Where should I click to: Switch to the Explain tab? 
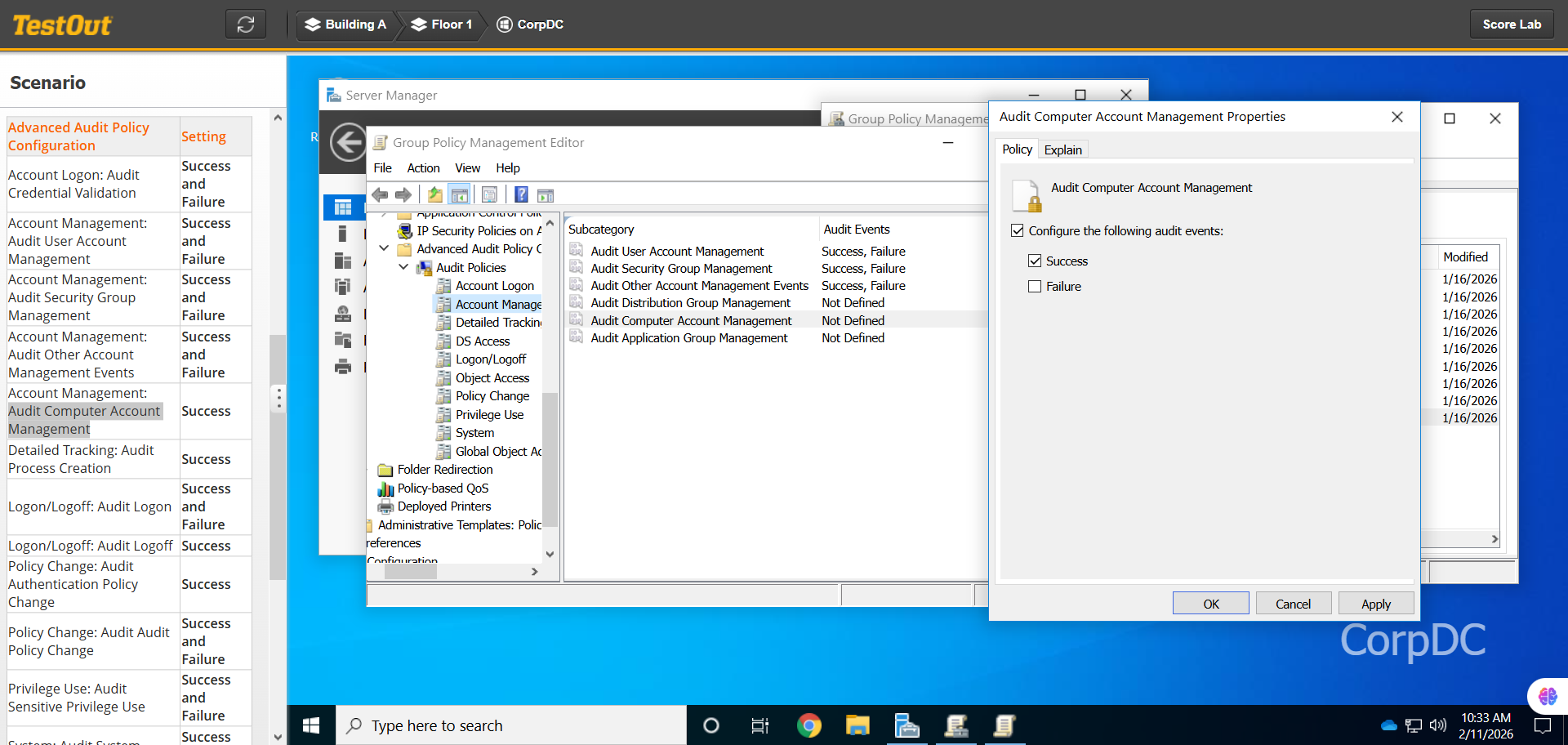point(1062,149)
